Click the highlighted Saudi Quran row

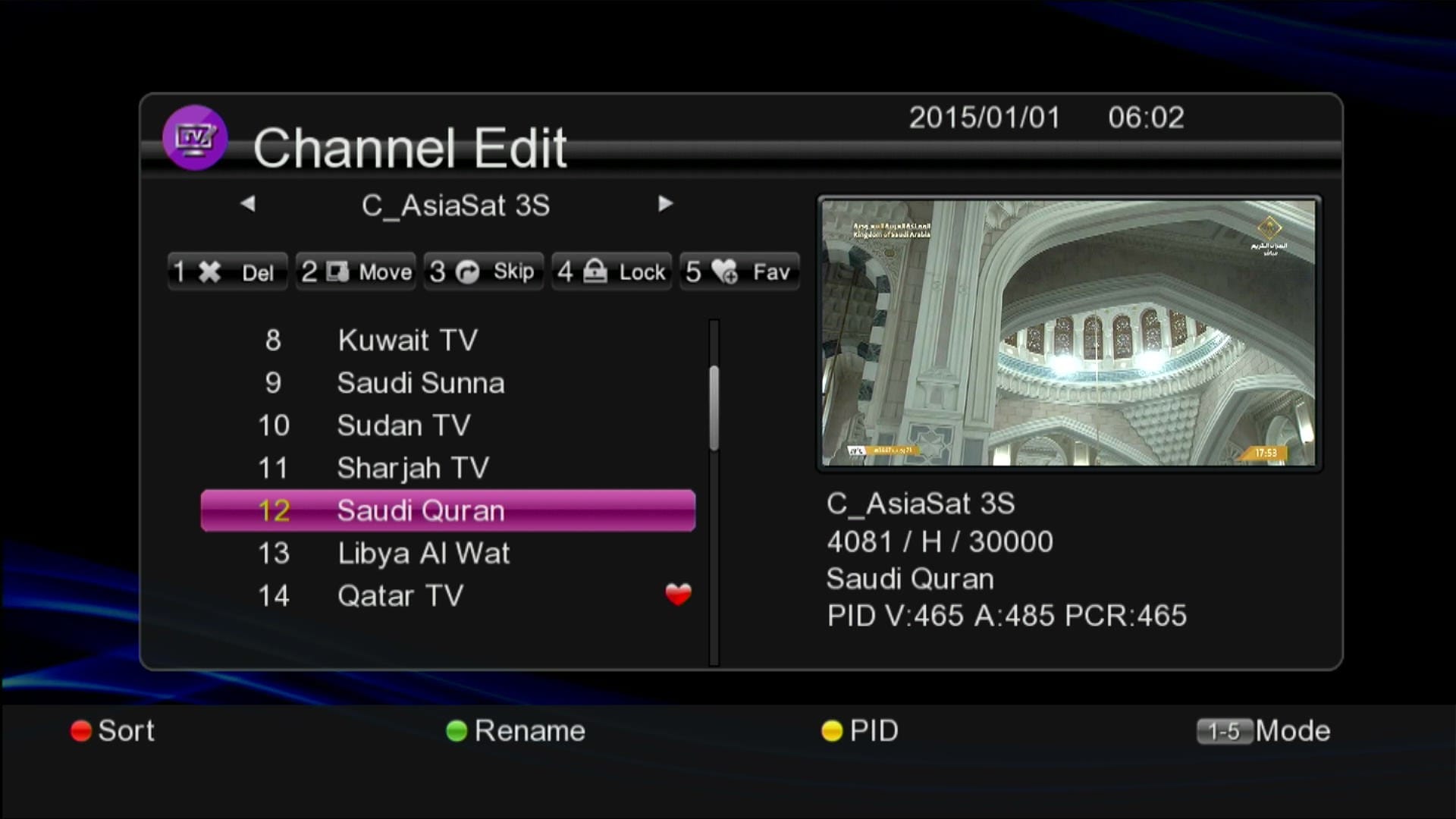point(447,510)
